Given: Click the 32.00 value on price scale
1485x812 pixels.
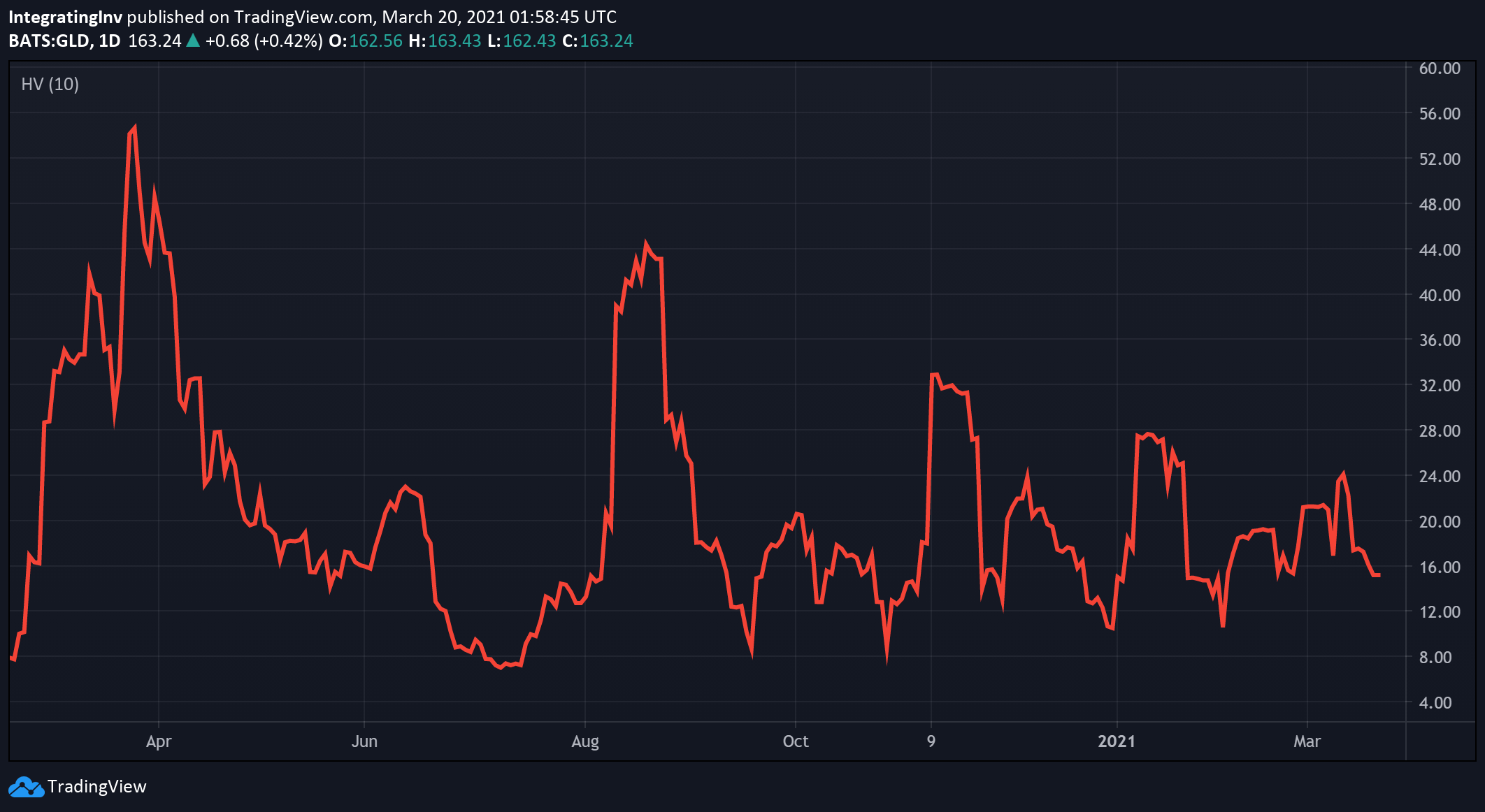Looking at the screenshot, I should click(1440, 386).
